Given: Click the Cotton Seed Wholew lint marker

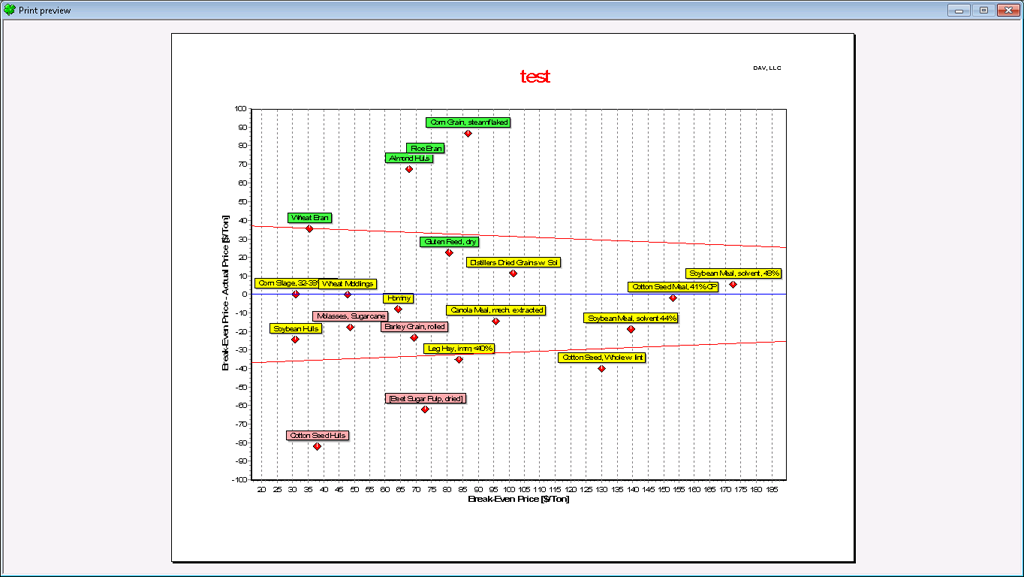Looking at the screenshot, I should click(x=601, y=368).
